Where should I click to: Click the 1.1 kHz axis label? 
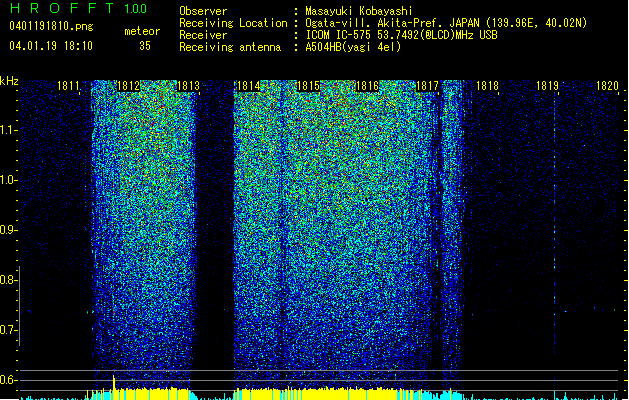click(8, 130)
